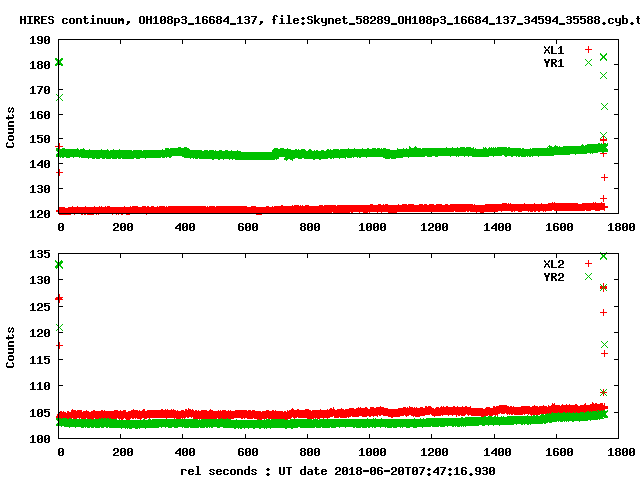Select the YR2 legend label
The image size is (640, 480).
(553, 277)
